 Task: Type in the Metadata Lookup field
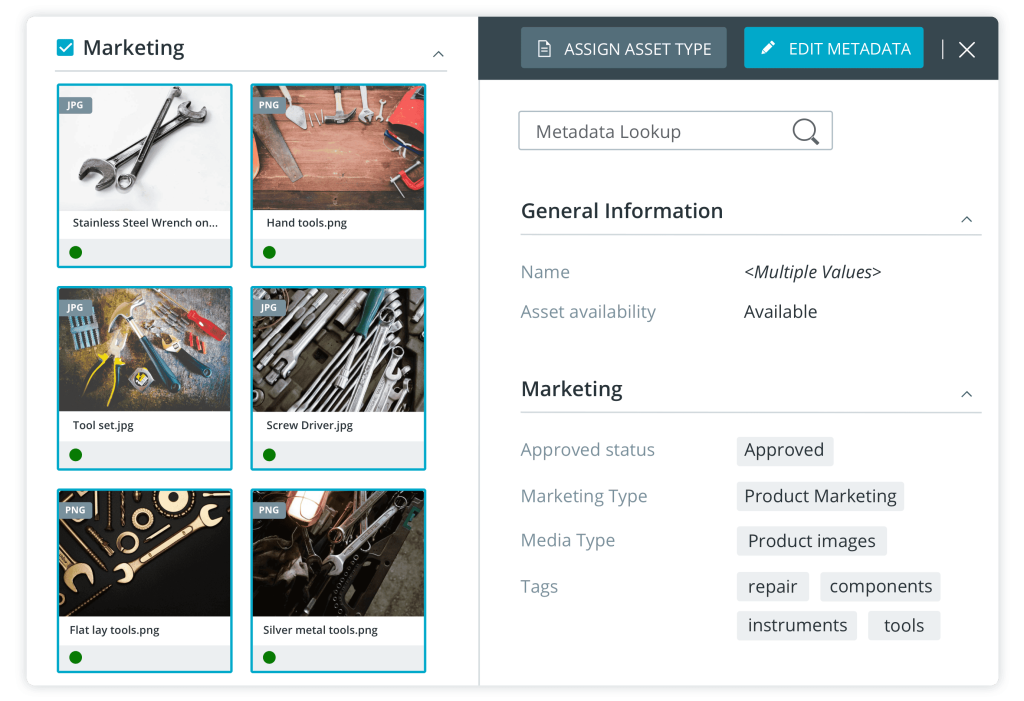point(650,132)
